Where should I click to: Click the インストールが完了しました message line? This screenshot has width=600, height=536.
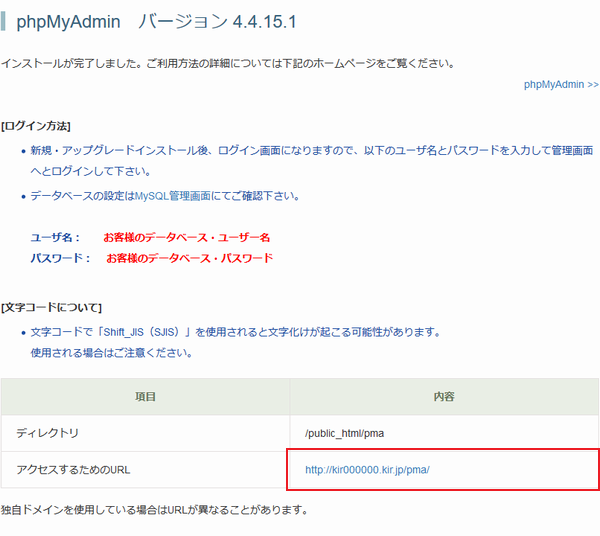pos(228,64)
